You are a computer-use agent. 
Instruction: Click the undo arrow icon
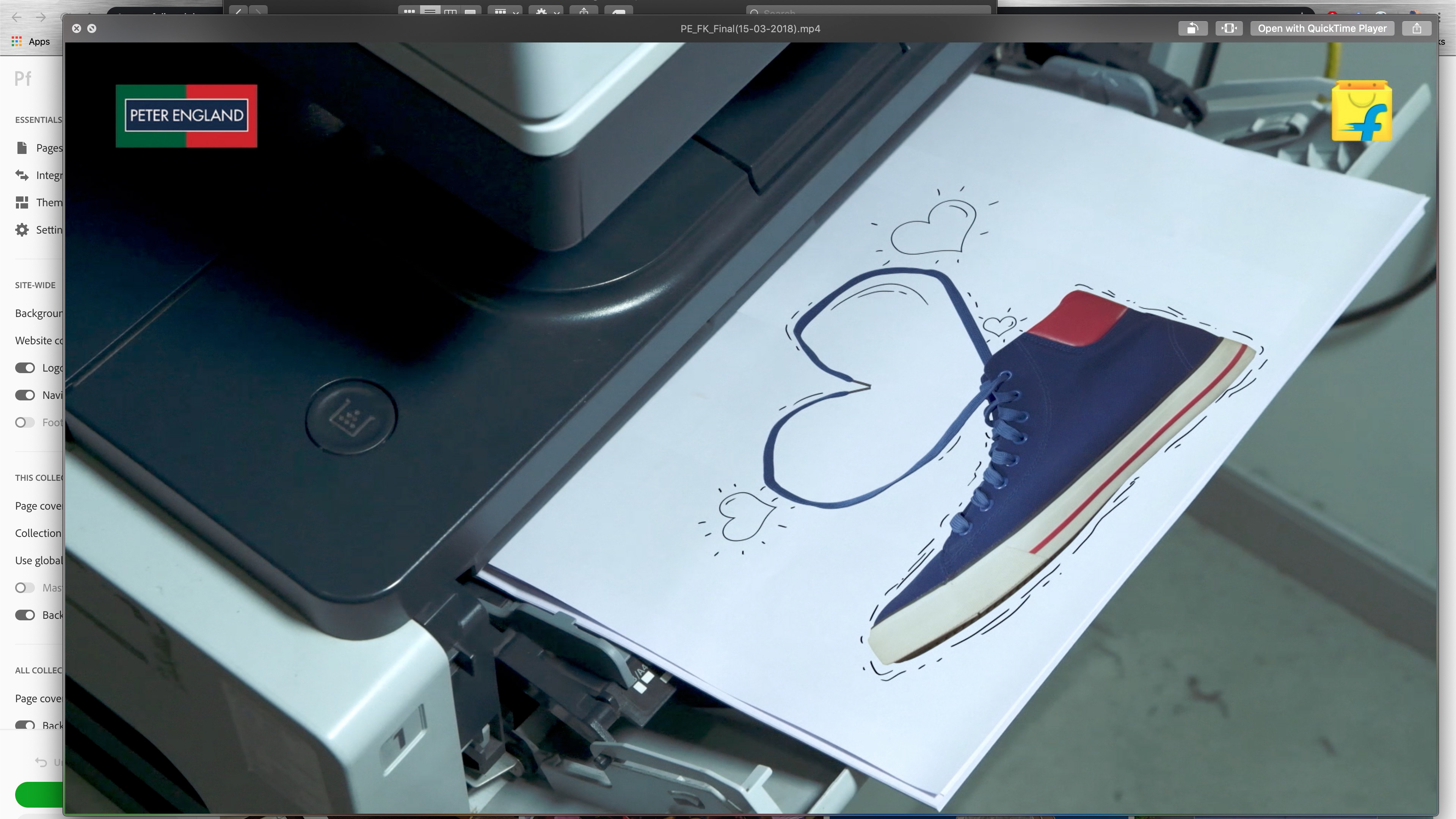coord(41,762)
